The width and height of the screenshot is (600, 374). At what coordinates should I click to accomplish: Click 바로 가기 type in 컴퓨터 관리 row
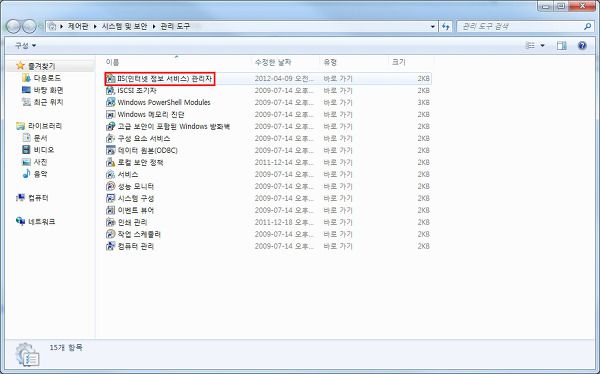[338, 246]
